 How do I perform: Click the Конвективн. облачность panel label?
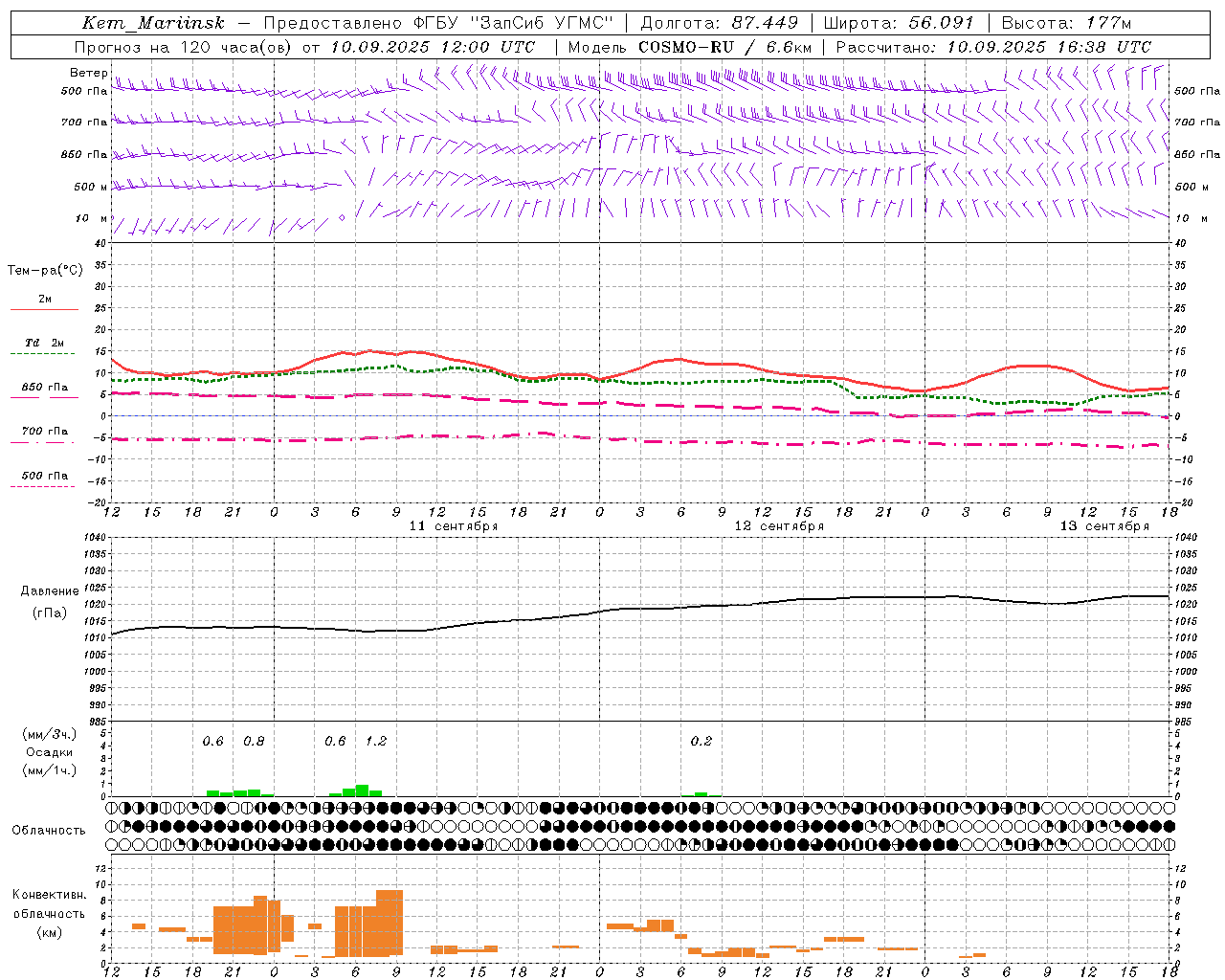pos(49,914)
